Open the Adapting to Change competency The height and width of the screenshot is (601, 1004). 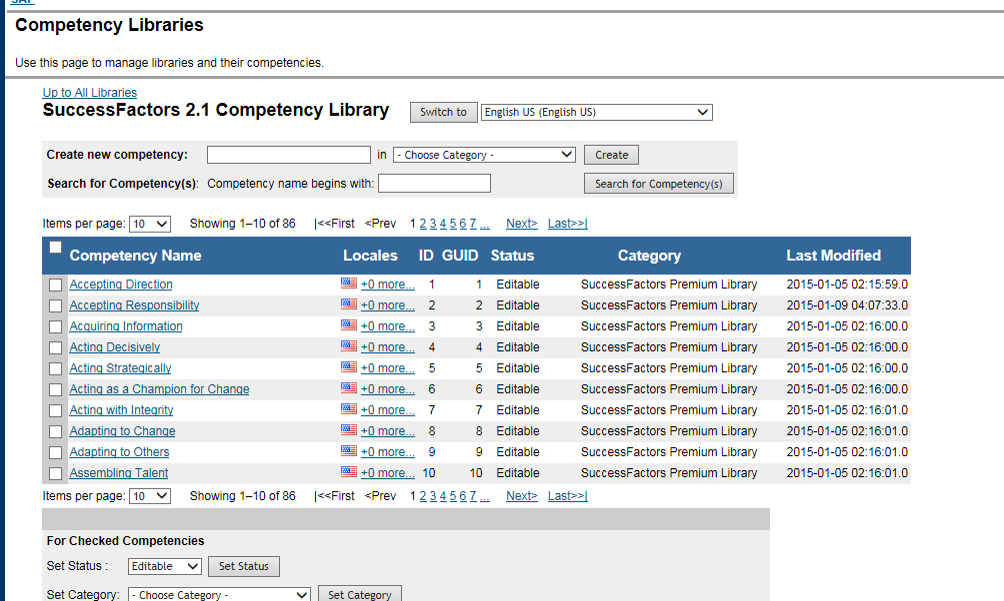[122, 431]
